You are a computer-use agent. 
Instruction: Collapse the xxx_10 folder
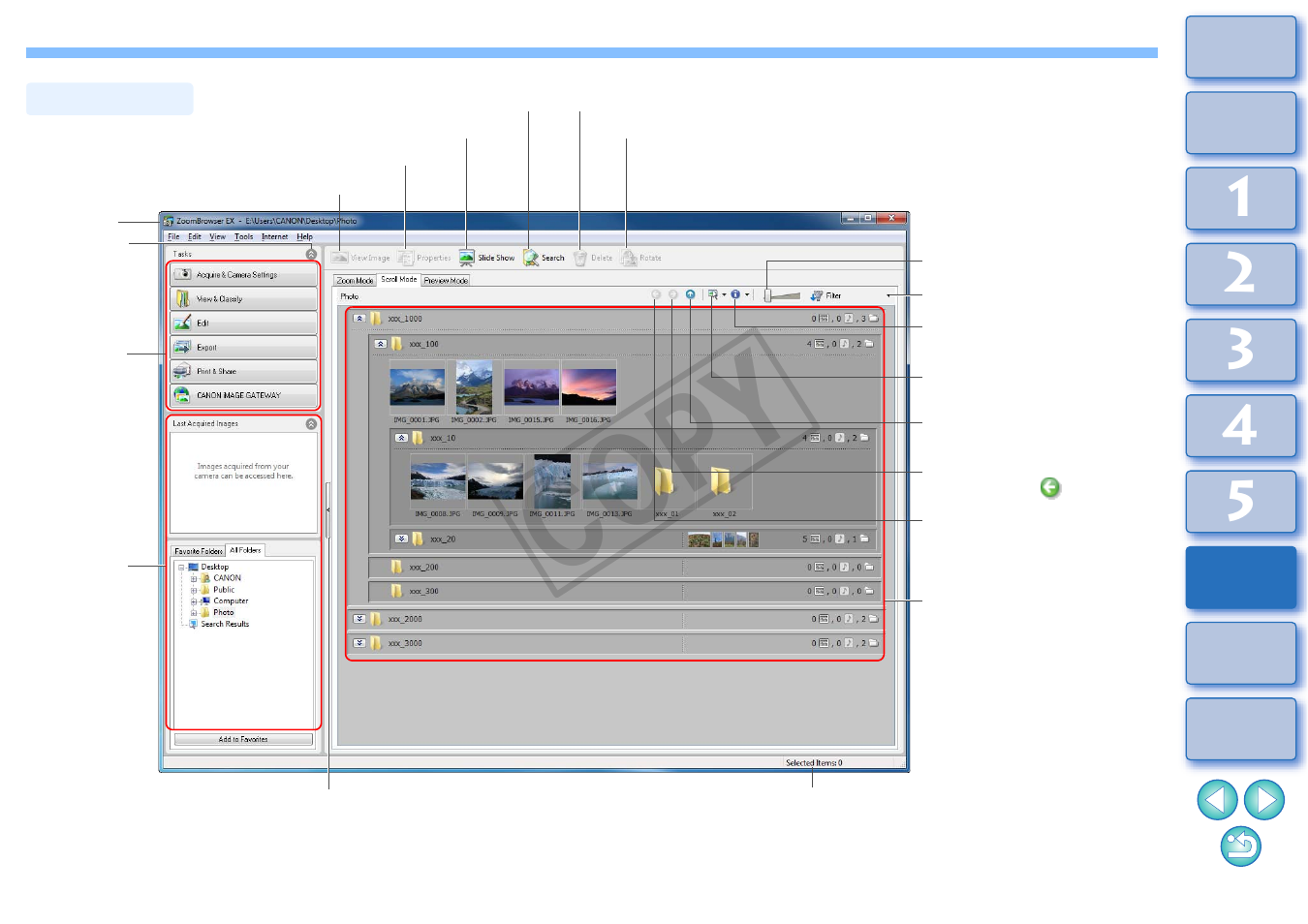(401, 438)
